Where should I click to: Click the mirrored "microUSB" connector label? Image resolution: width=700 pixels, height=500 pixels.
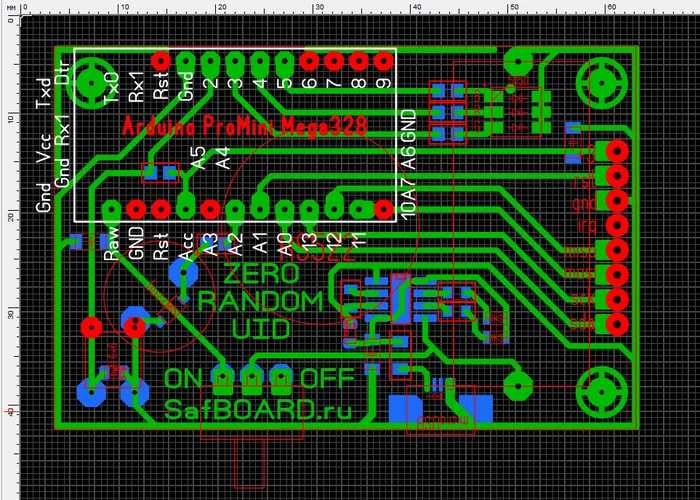coord(443,421)
